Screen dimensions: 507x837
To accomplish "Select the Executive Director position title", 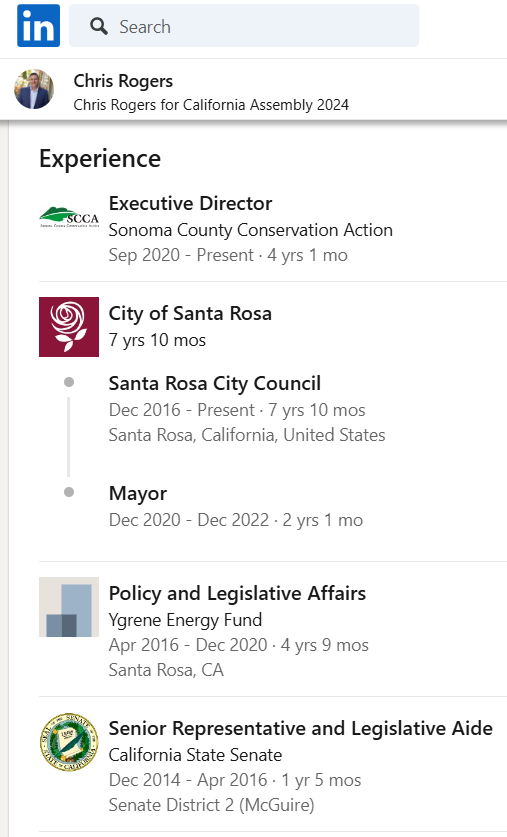I will 191,203.
